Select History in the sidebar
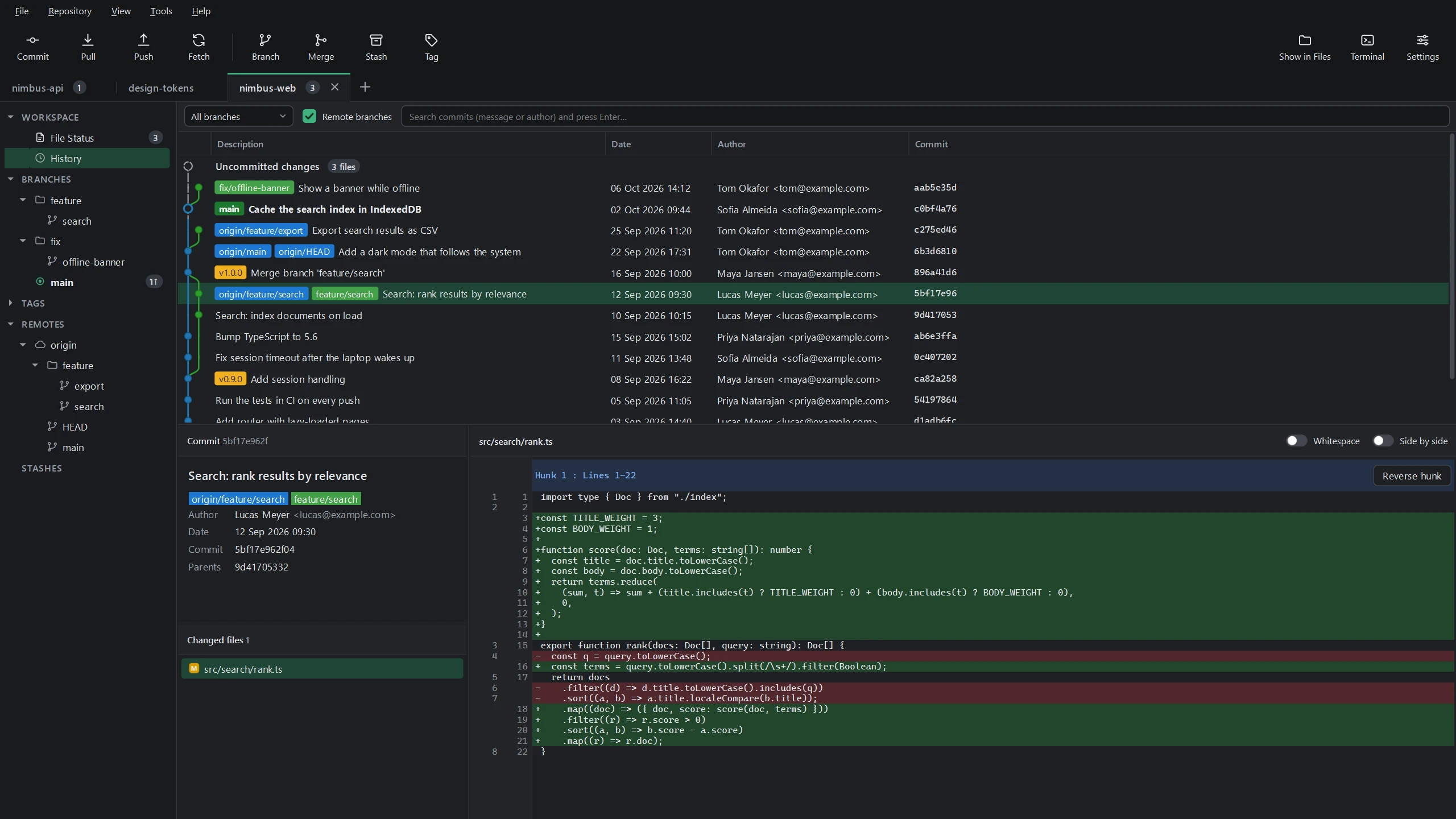 pyautogui.click(x=87, y=158)
